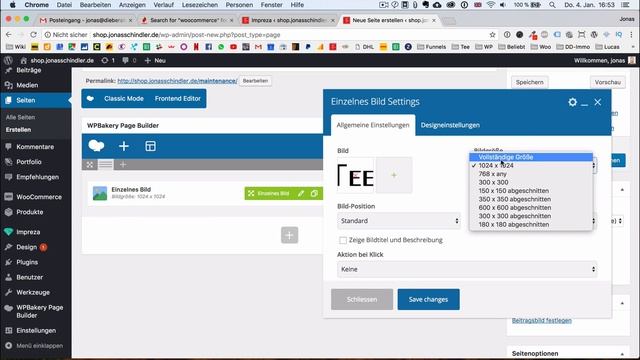Reload the page in Chrome
The image size is (640, 360).
tap(33, 35)
